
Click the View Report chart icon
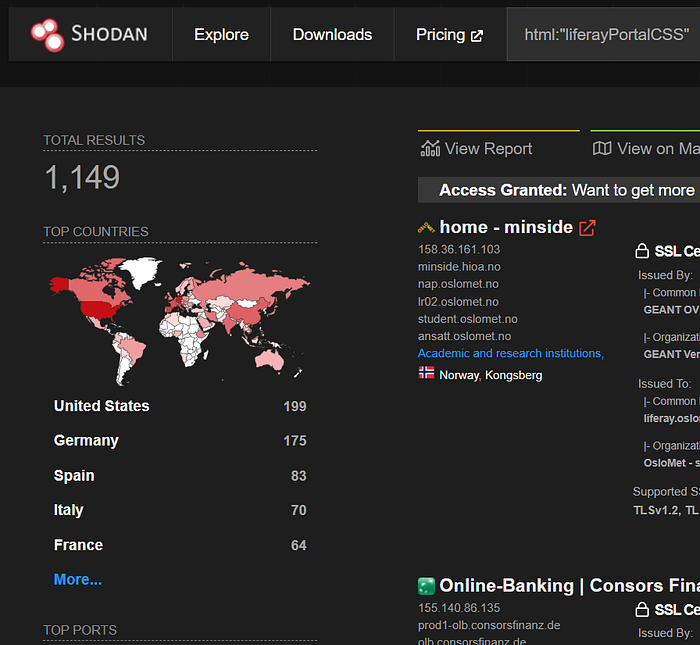pos(430,149)
